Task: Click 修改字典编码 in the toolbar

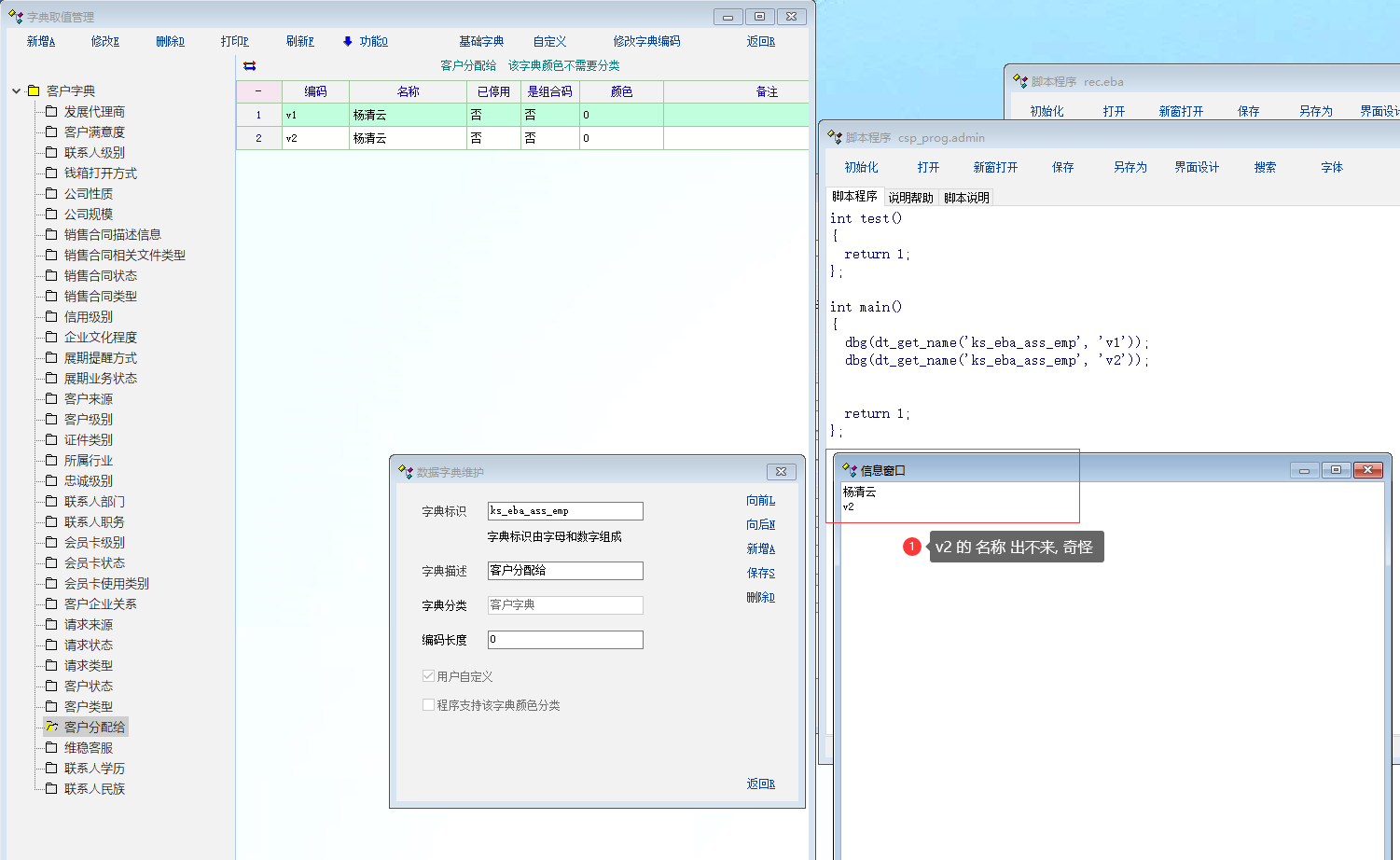Action: pos(646,41)
